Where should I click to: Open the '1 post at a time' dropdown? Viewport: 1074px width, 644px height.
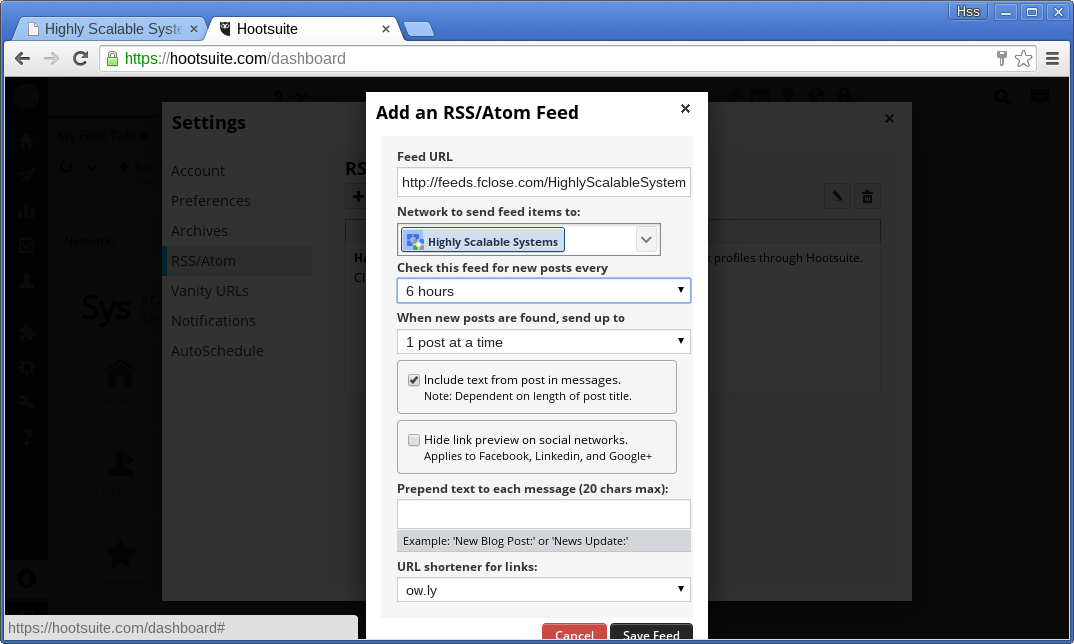pos(544,342)
